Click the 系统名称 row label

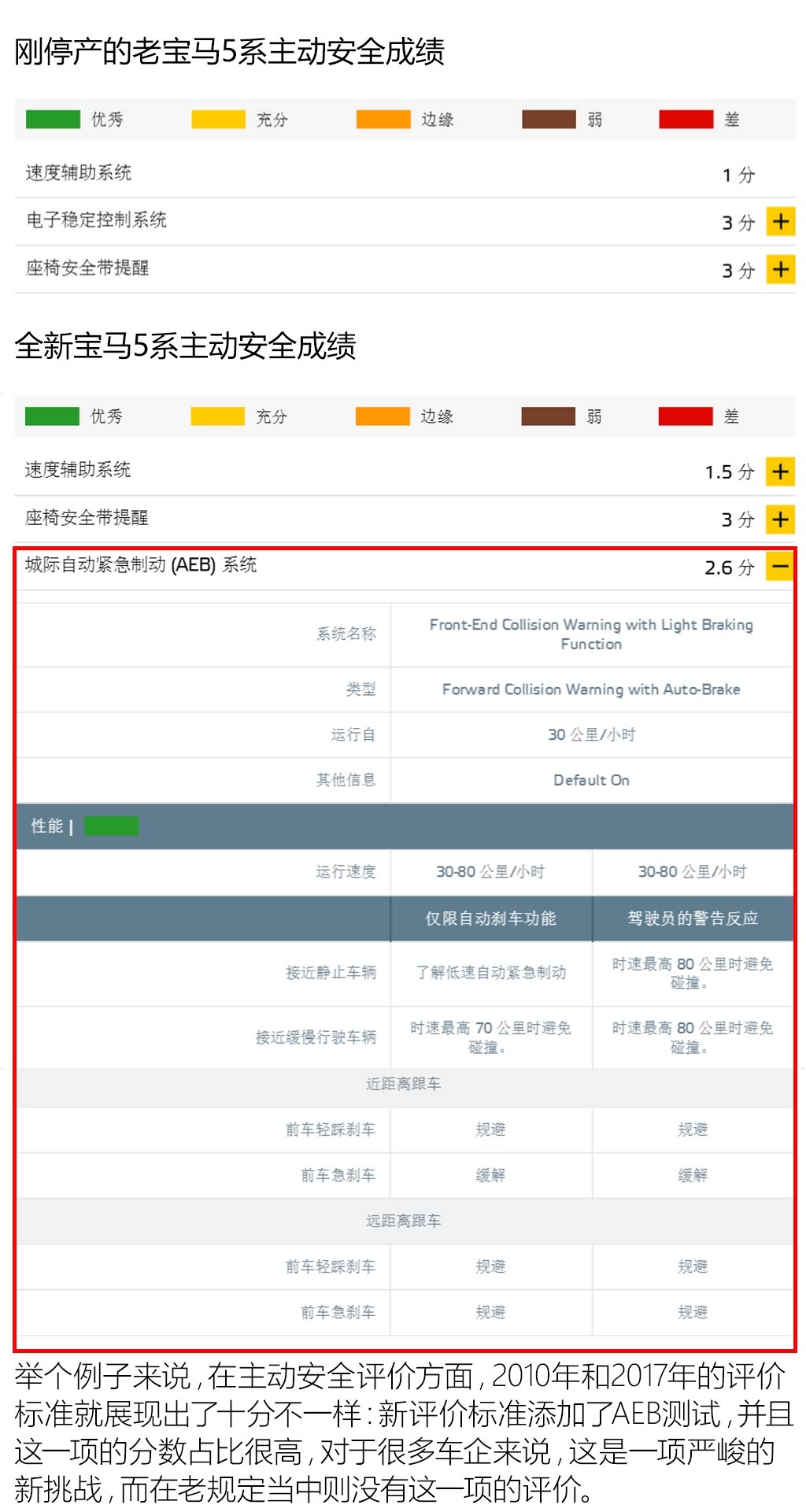346,634
